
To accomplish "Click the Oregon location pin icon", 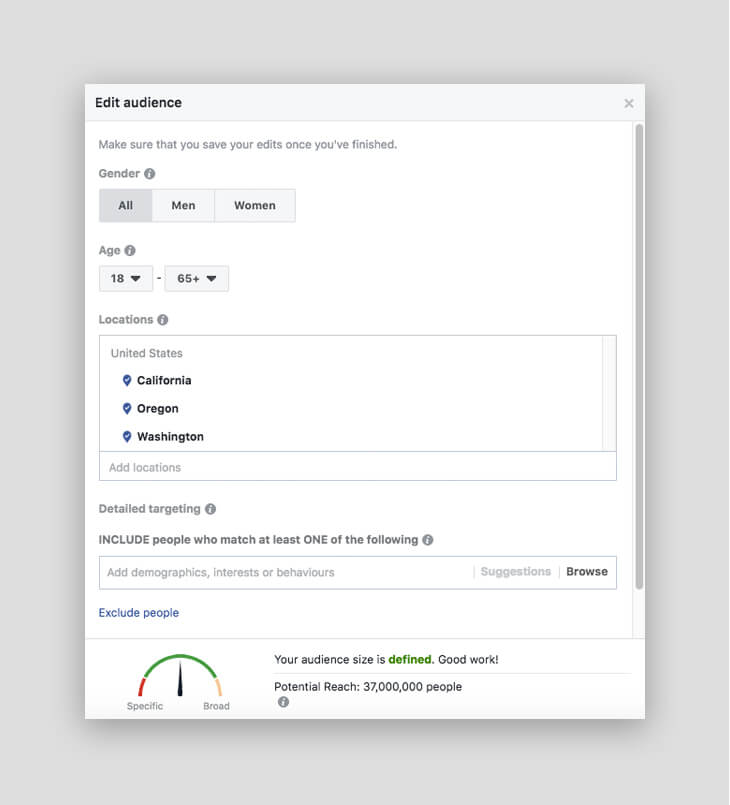I will tap(127, 409).
